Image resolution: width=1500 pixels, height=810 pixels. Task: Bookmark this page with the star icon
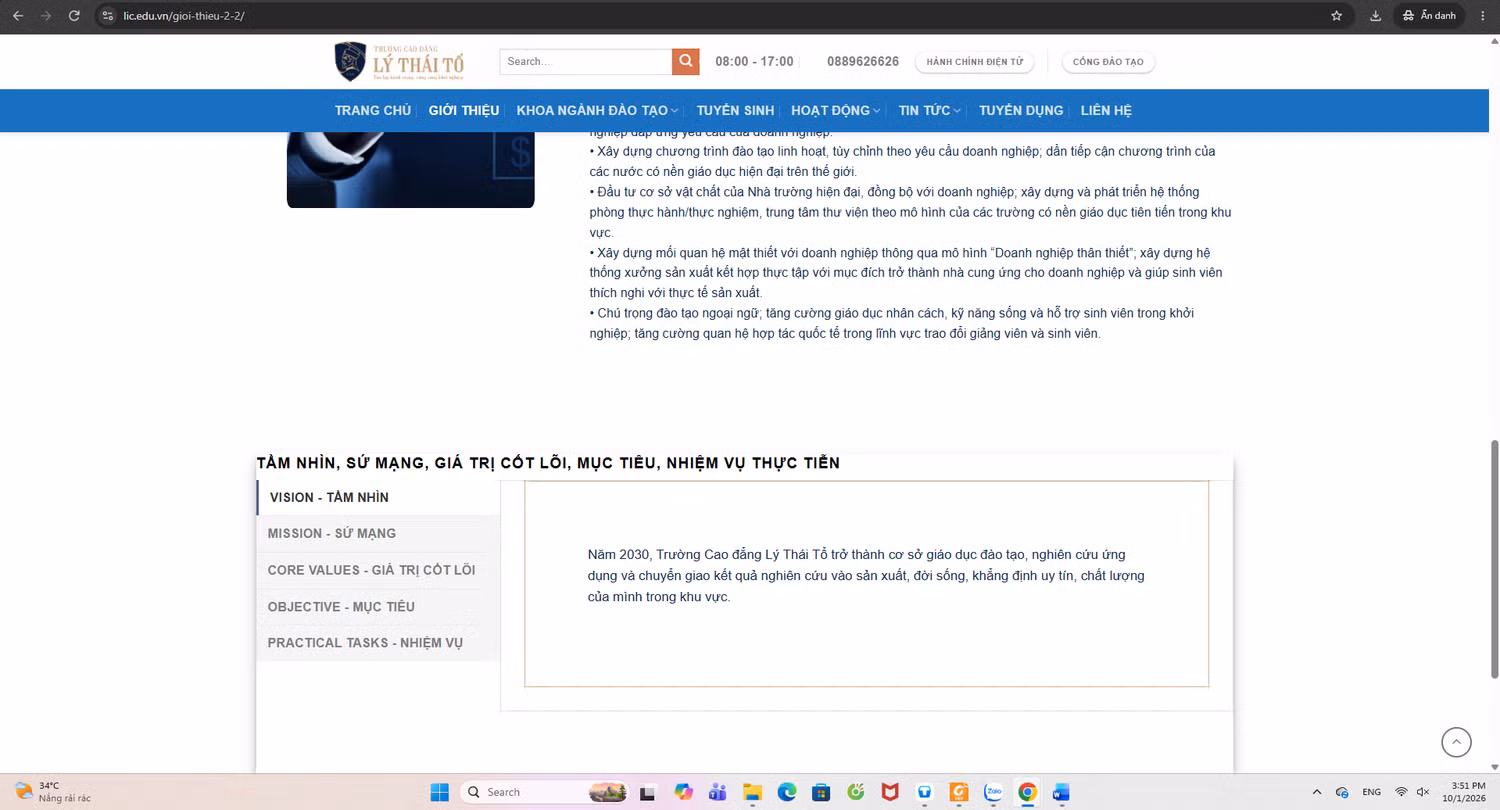click(x=1337, y=15)
